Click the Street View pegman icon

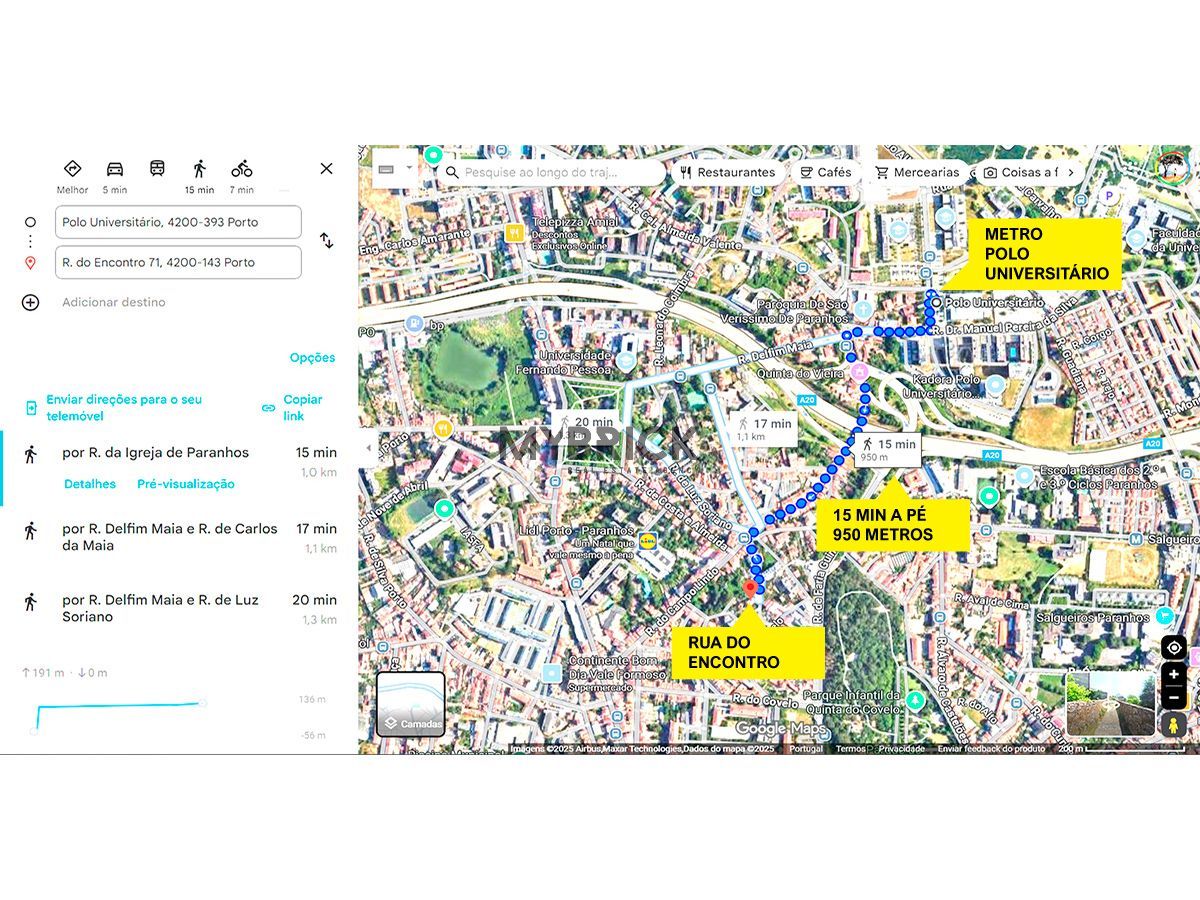pos(1174,724)
